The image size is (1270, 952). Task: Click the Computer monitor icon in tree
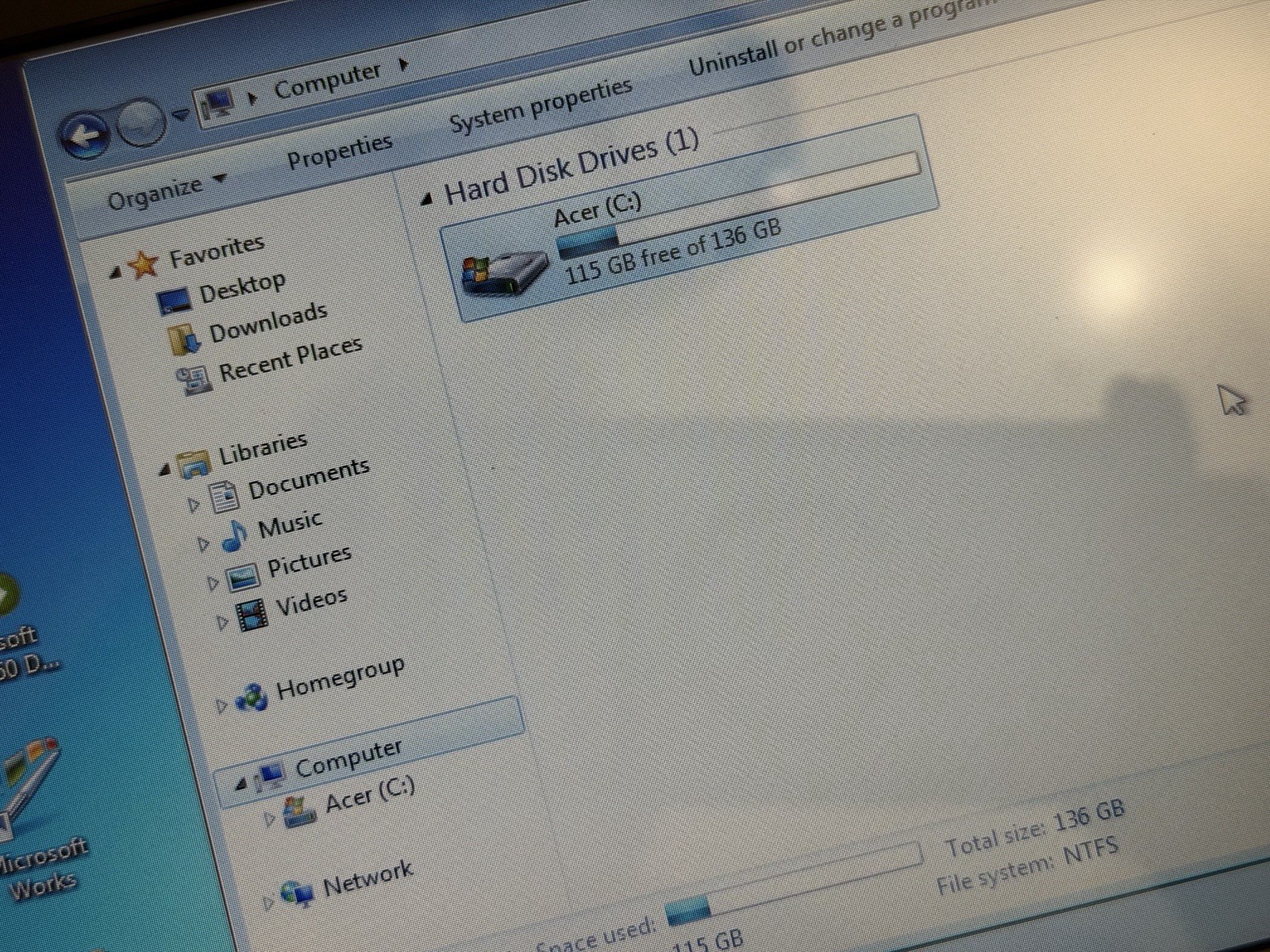point(269,776)
